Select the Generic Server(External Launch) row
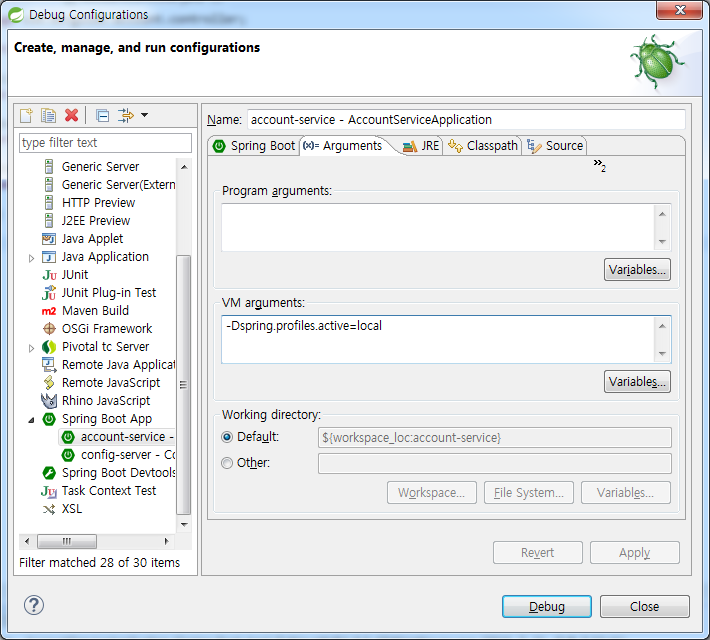This screenshot has width=710, height=640. (110, 185)
